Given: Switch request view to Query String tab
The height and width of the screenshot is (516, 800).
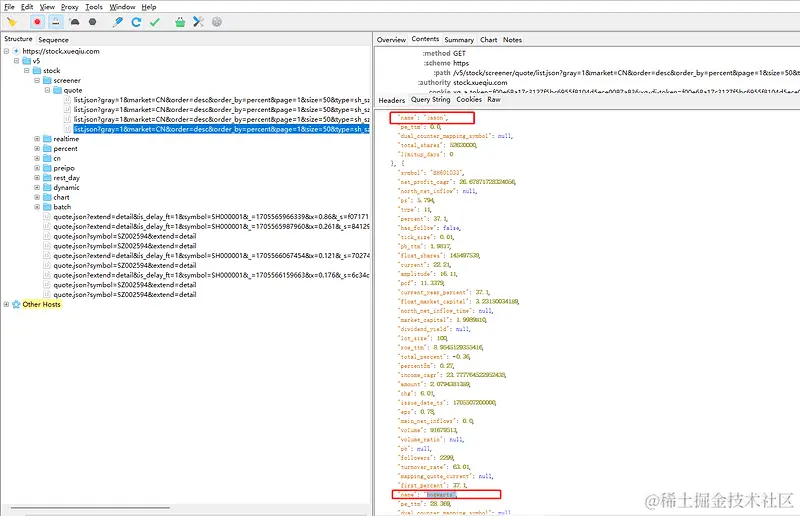Looking at the screenshot, I should 431,100.
